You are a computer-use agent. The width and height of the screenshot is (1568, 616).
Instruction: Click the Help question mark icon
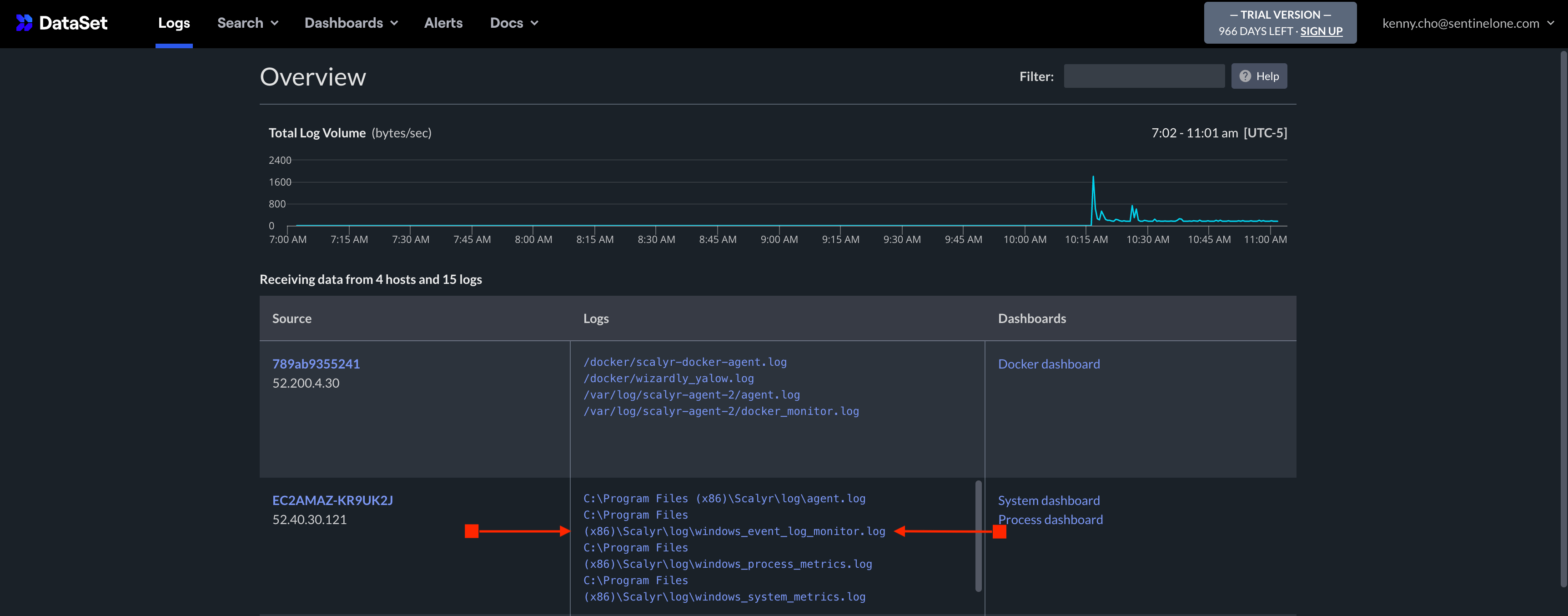pyautogui.click(x=1246, y=76)
